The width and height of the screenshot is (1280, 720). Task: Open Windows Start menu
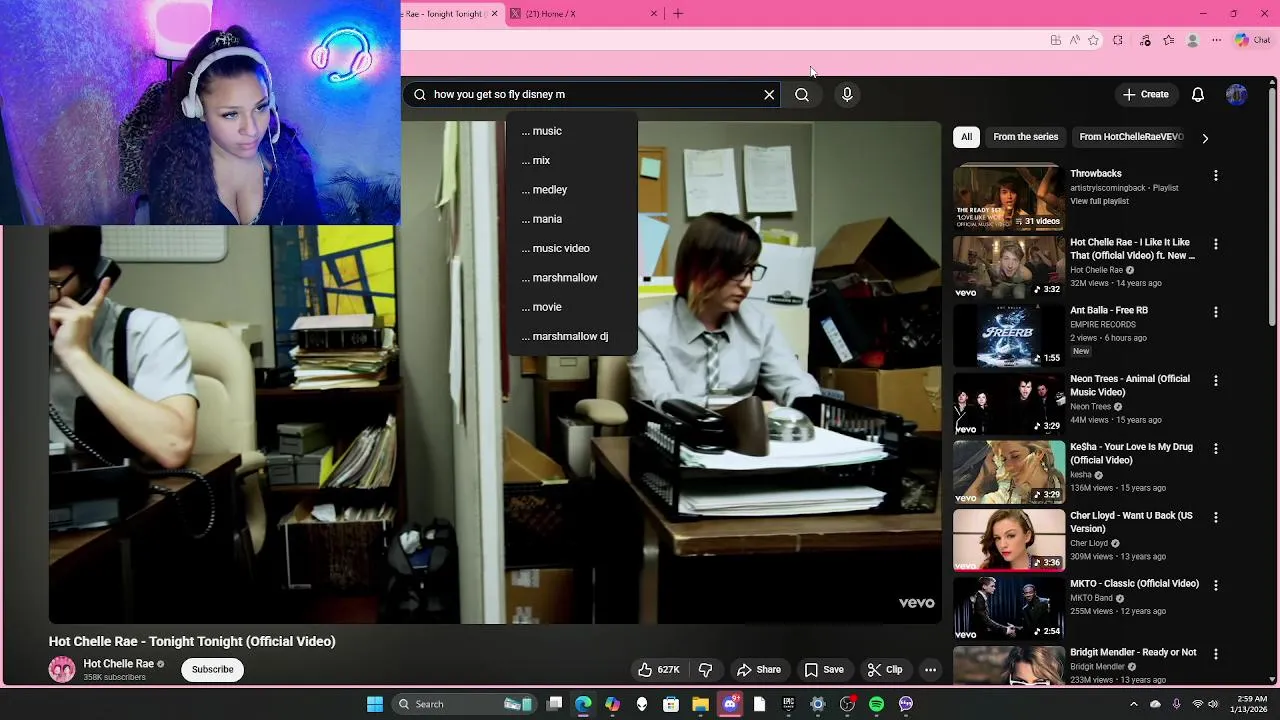[374, 704]
